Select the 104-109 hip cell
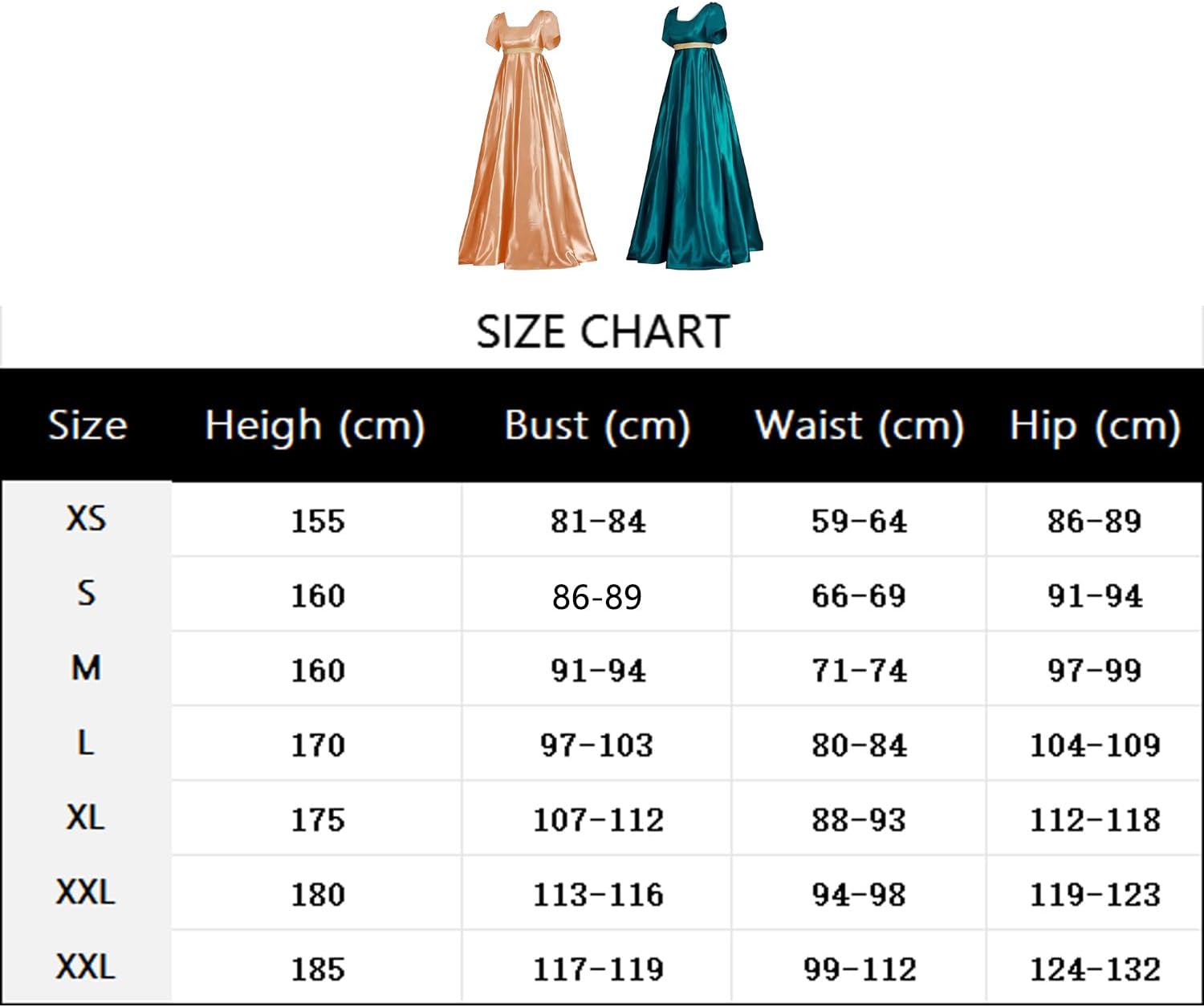Image resolution: width=1204 pixels, height=1007 pixels. (1095, 745)
